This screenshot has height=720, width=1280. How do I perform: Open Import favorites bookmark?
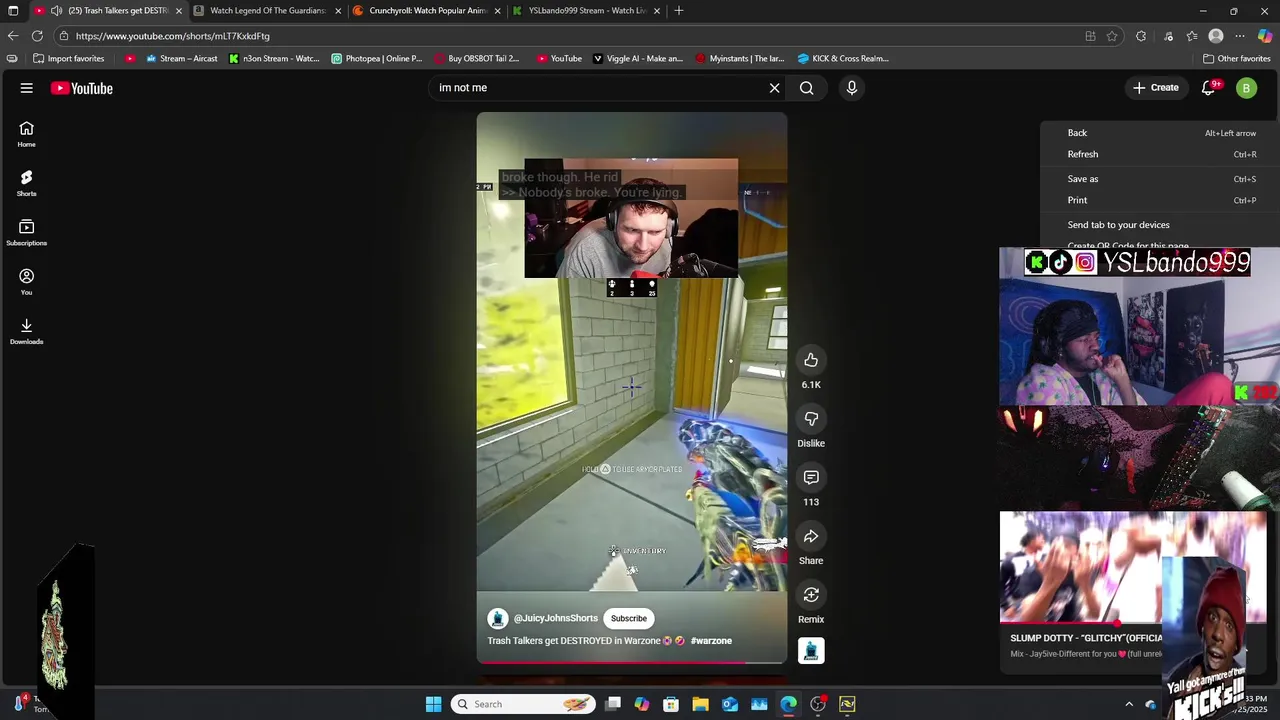(x=68, y=59)
